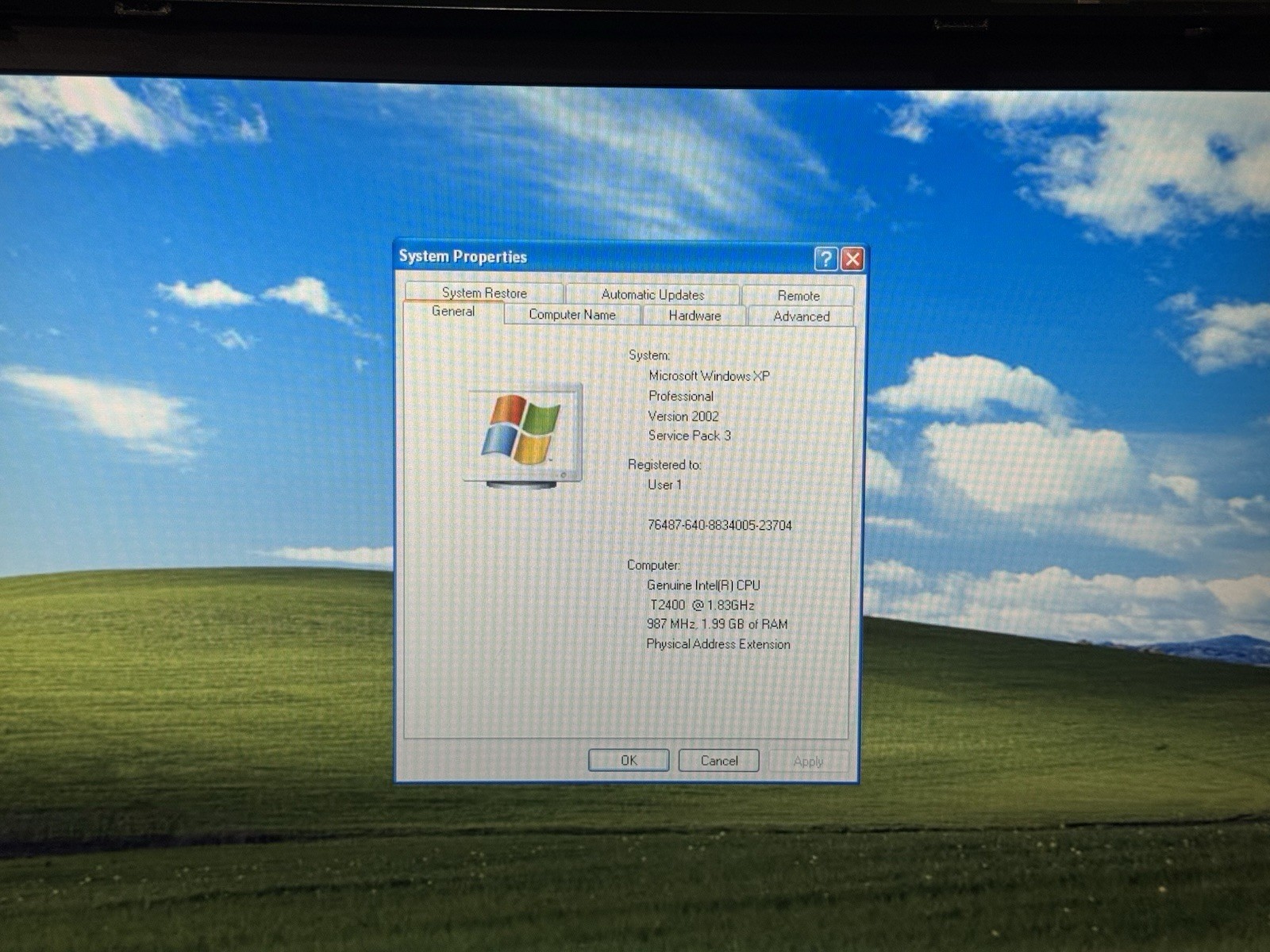Click the question mark help icon
The width and height of the screenshot is (1270, 952).
coord(825,259)
